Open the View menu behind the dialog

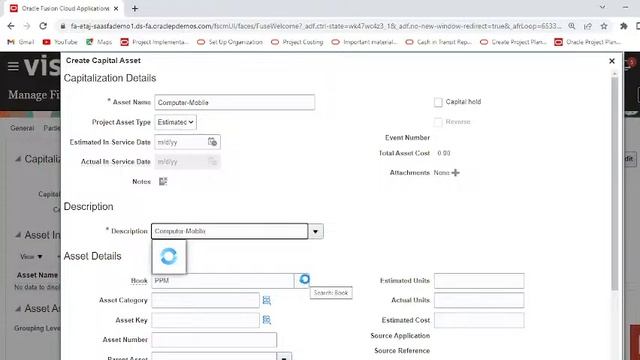tap(31, 257)
